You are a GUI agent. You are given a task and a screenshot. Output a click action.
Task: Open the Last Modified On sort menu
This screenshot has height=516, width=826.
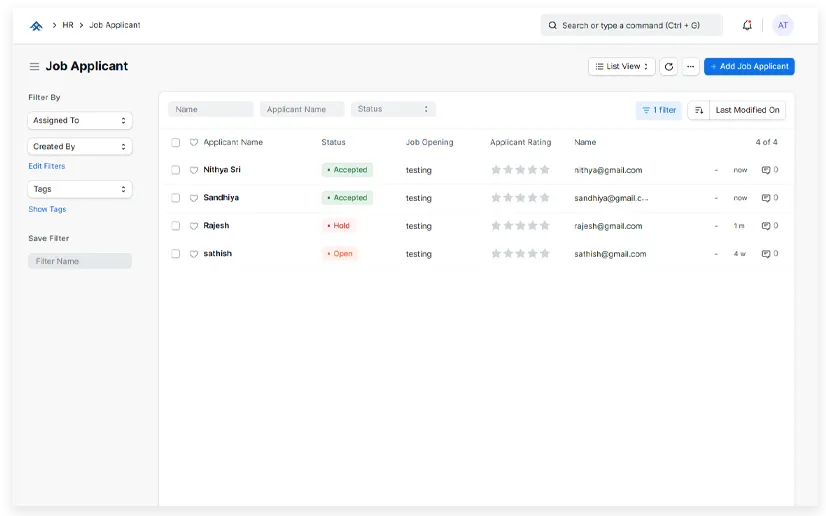(x=747, y=110)
